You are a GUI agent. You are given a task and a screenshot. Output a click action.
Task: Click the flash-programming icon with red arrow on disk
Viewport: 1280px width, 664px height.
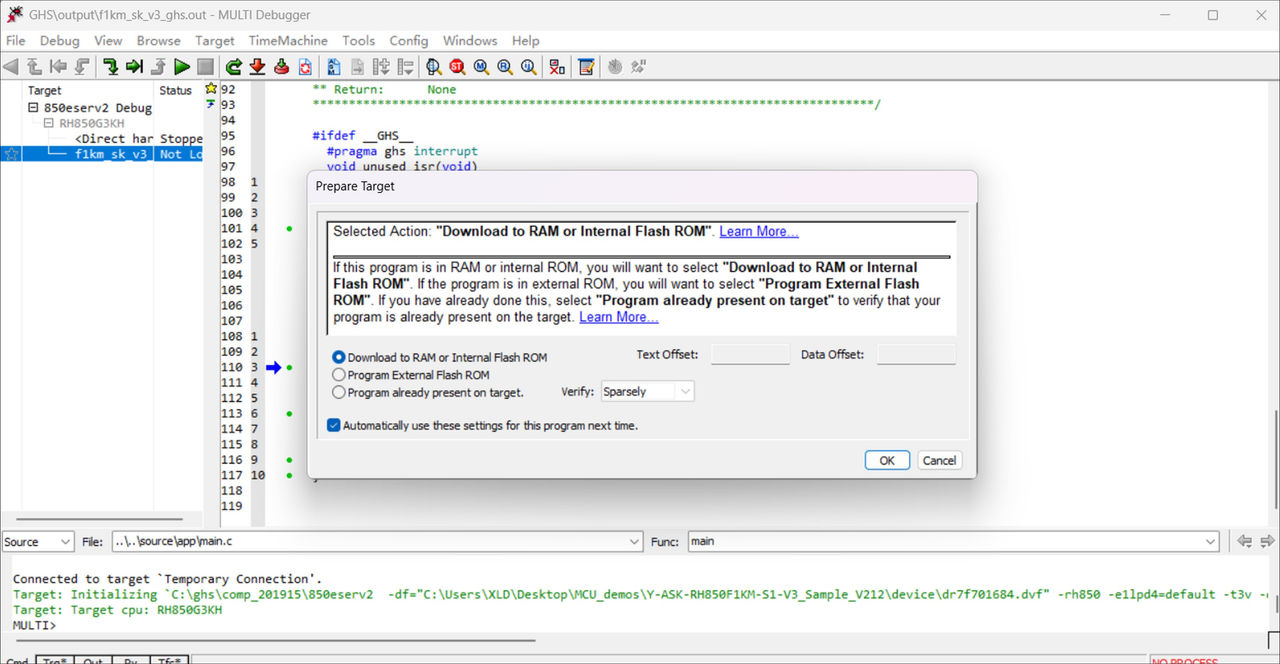tap(281, 67)
